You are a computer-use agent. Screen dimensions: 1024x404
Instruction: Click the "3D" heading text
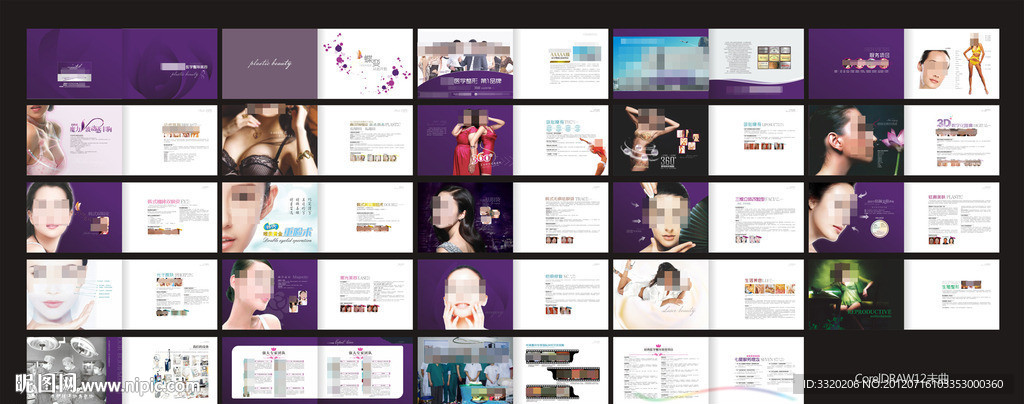pyautogui.click(x=946, y=122)
